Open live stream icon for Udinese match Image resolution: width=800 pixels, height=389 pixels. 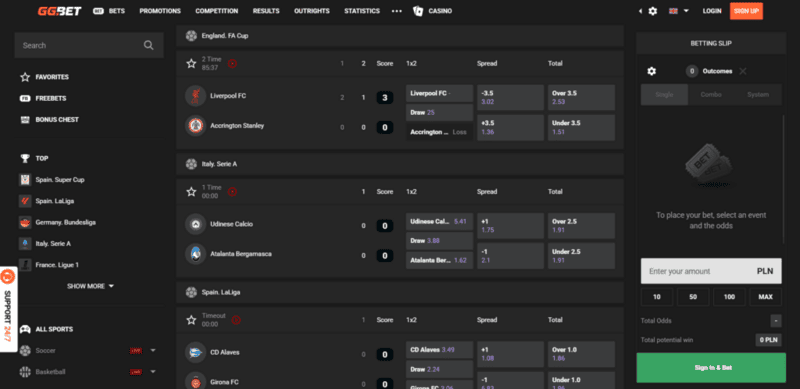click(x=232, y=192)
